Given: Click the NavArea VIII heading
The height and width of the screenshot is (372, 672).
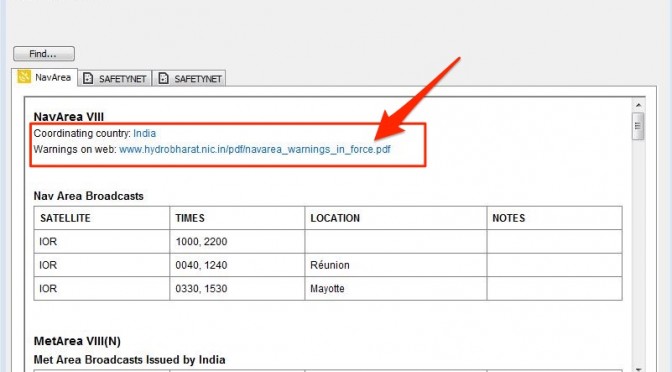Looking at the screenshot, I should click(69, 117).
